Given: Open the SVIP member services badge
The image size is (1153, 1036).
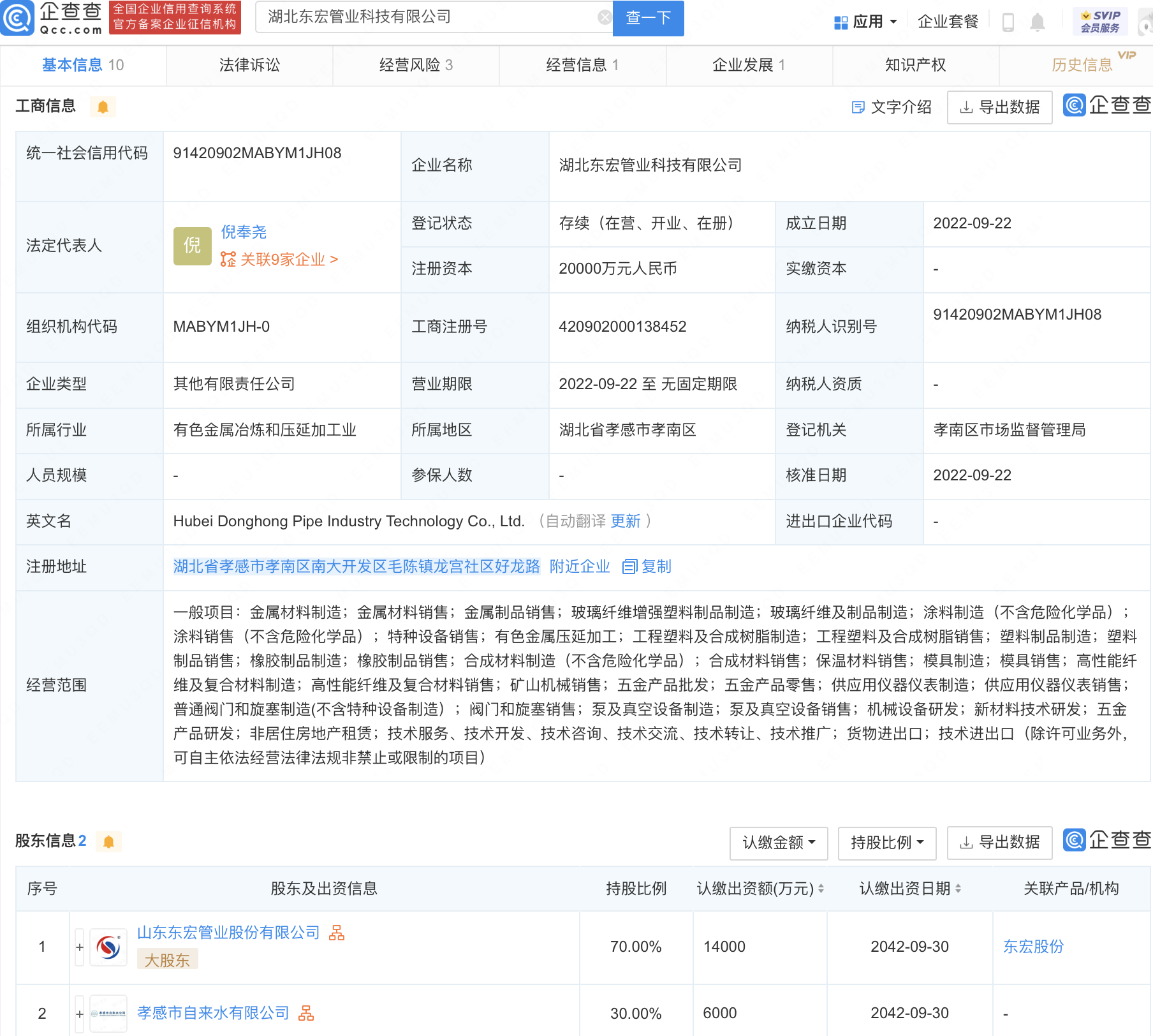Looking at the screenshot, I should pos(1100,22).
